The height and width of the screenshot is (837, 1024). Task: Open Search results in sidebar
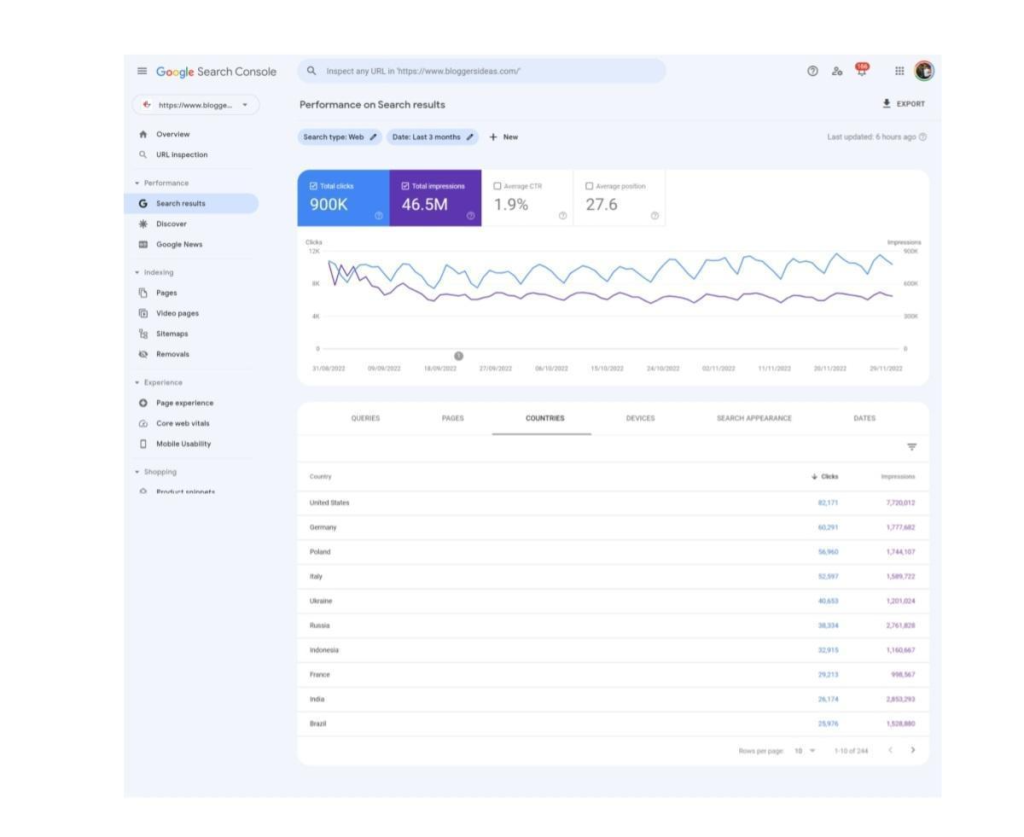tap(192, 204)
